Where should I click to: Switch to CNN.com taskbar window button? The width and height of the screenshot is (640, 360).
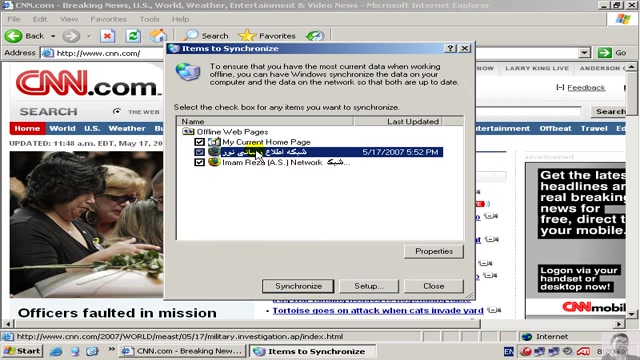coord(182,351)
